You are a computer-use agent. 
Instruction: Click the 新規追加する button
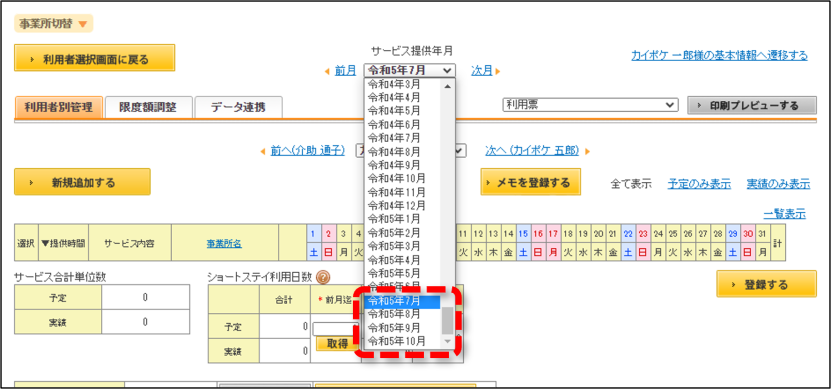click(x=82, y=182)
